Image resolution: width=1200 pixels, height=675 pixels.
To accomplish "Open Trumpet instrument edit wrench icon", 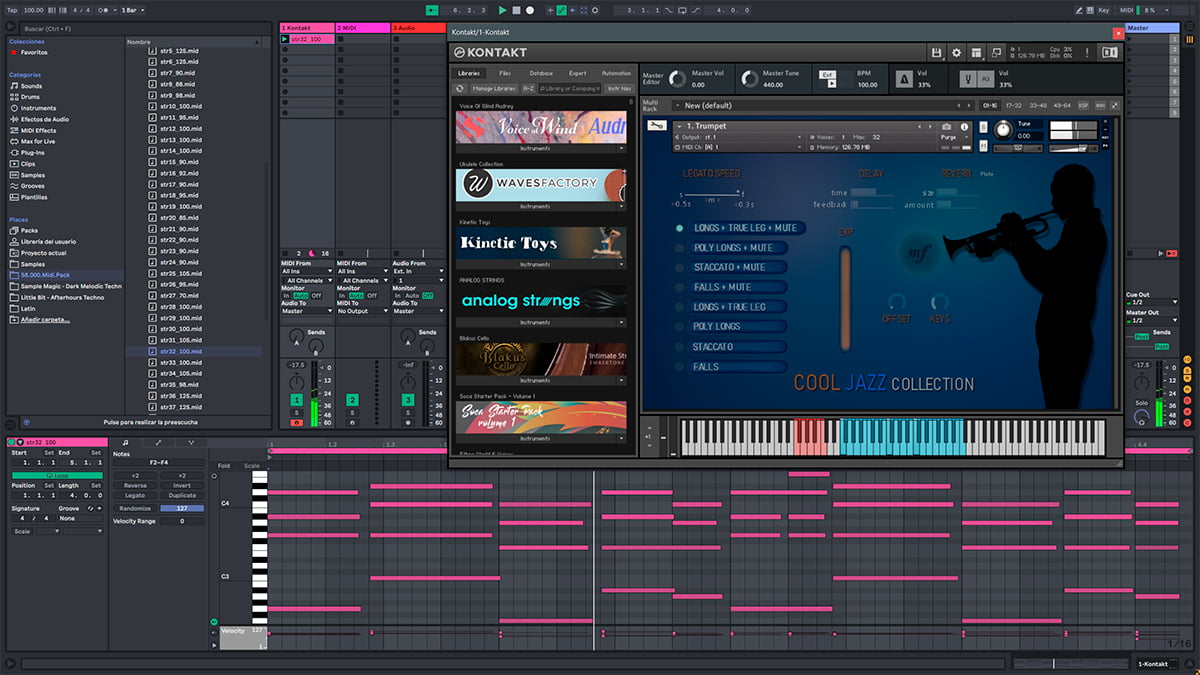I will (x=656, y=126).
